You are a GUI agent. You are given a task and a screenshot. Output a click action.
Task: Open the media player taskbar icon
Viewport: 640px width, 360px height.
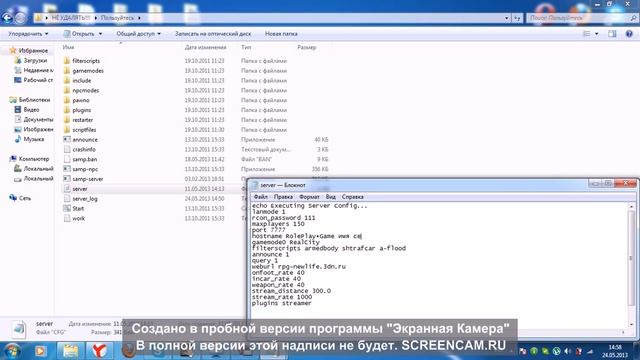click(41, 351)
